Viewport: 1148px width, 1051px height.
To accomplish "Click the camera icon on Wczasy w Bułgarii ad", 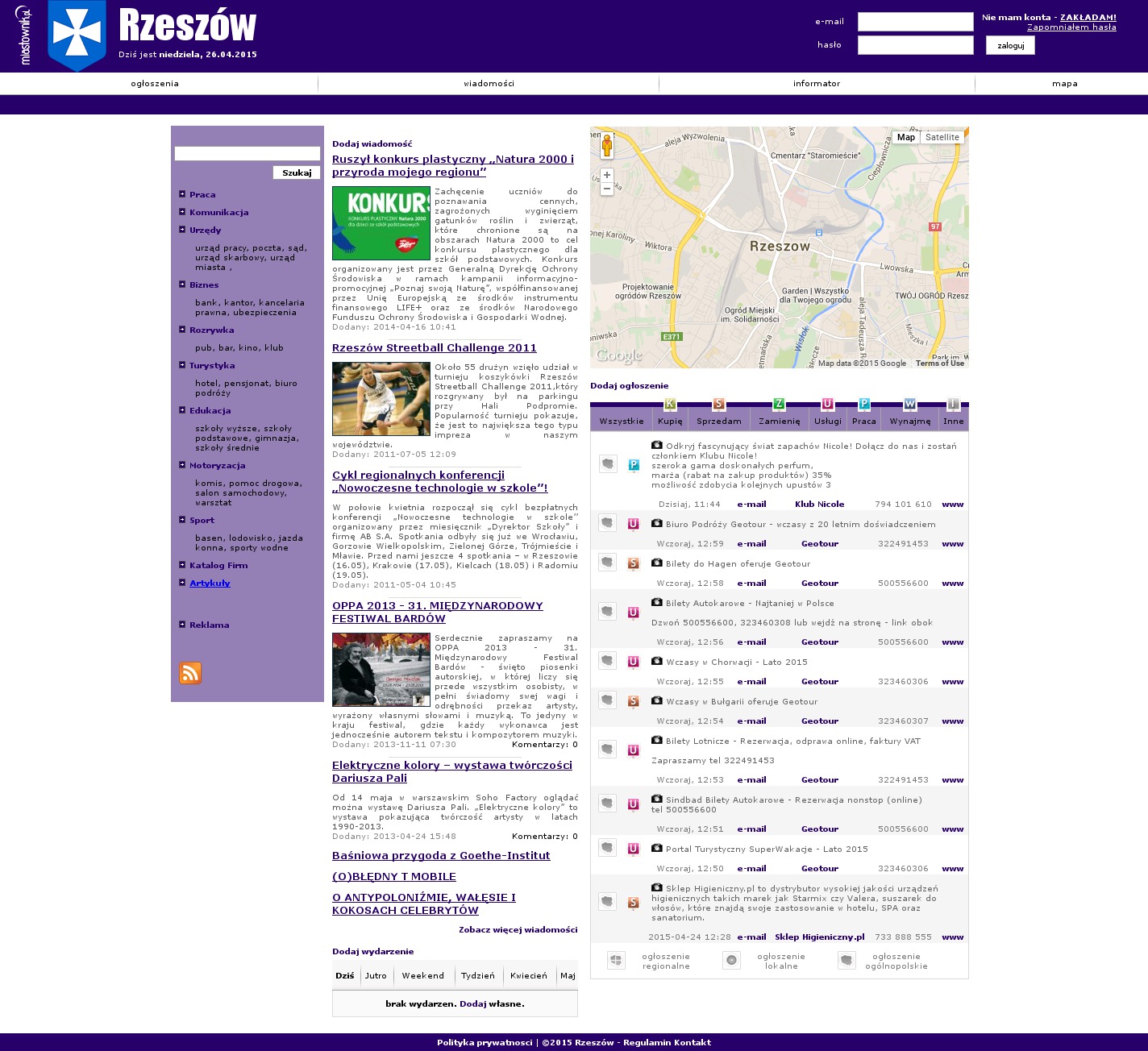I will tap(657, 700).
